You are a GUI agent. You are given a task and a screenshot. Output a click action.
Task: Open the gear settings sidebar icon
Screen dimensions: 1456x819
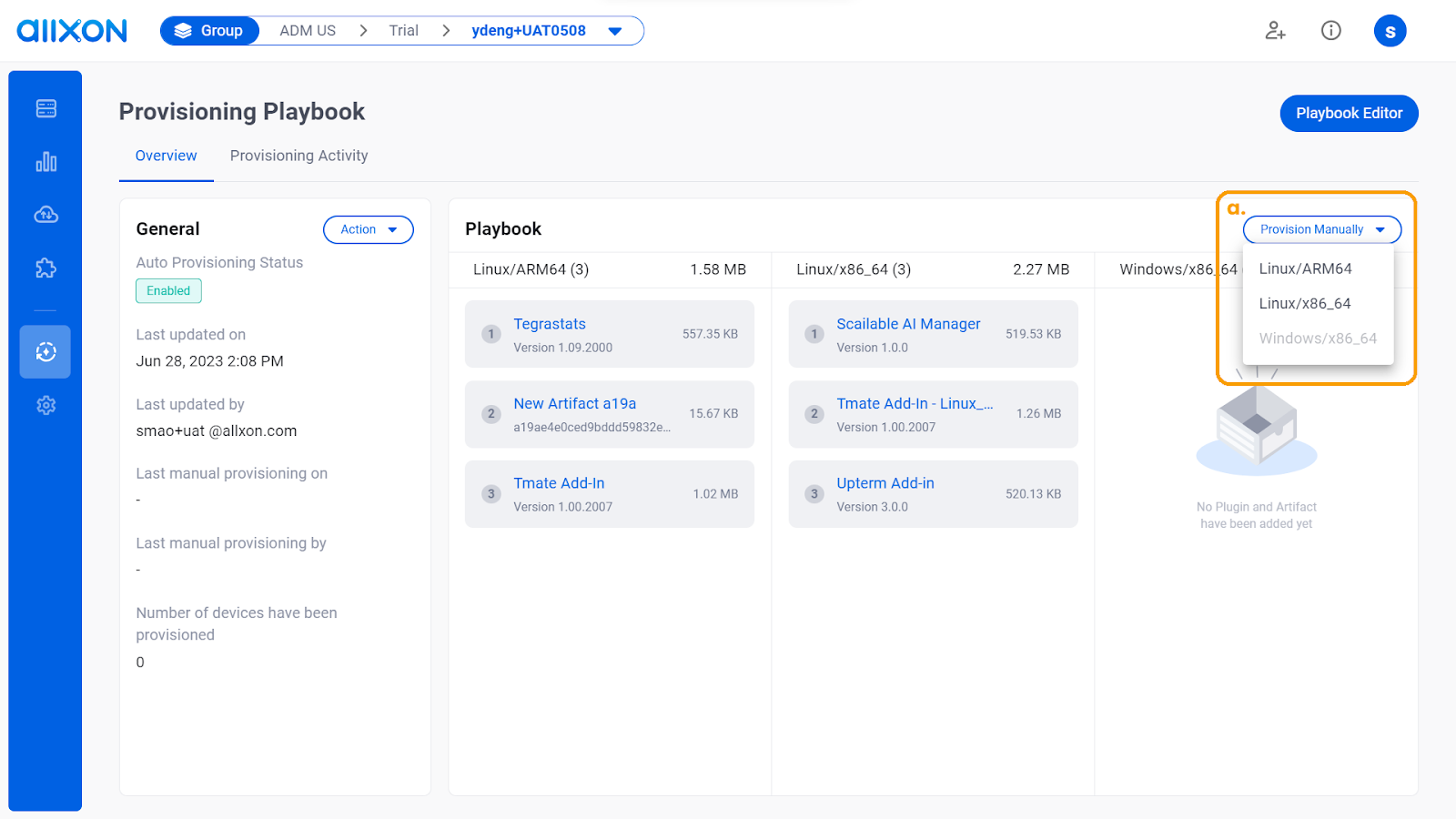pyautogui.click(x=45, y=405)
